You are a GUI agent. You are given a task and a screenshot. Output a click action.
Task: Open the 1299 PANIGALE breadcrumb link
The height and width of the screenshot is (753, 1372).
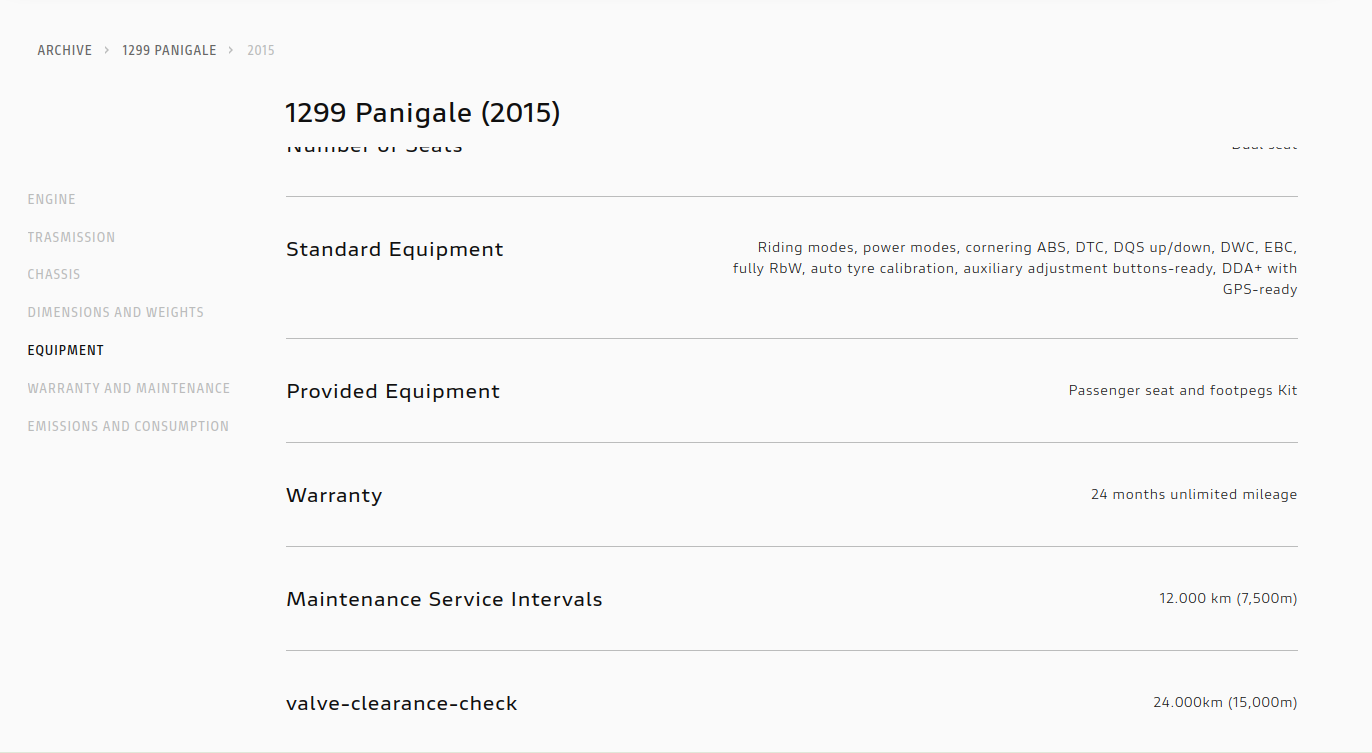point(169,50)
